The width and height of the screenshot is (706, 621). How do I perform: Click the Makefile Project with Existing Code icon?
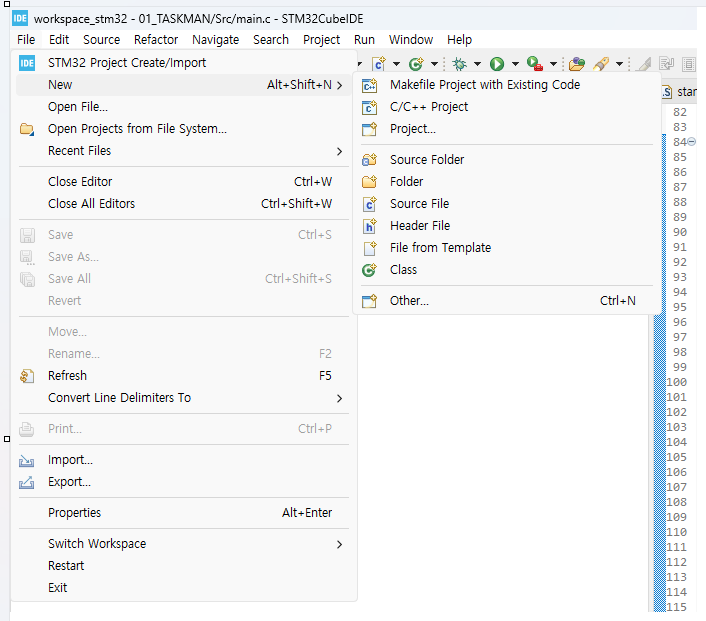[370, 85]
